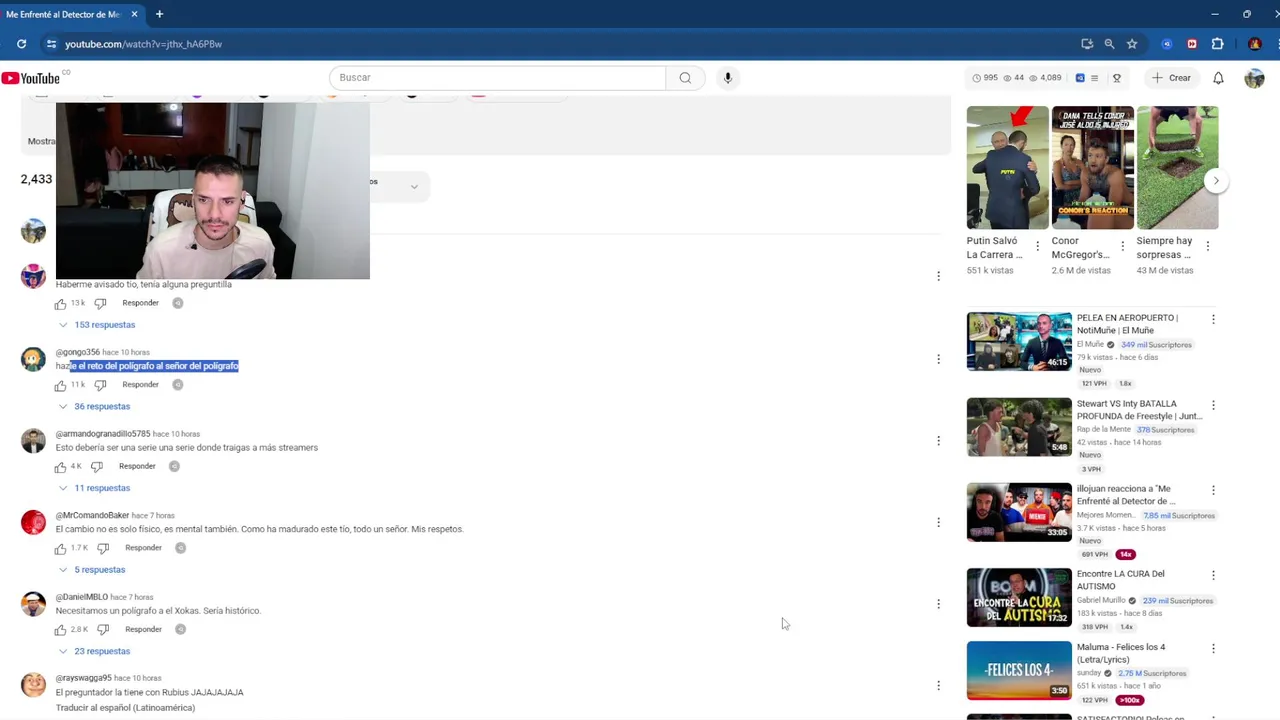The width and height of the screenshot is (1280, 720).
Task: Click Crear button
Action: pos(1171,78)
